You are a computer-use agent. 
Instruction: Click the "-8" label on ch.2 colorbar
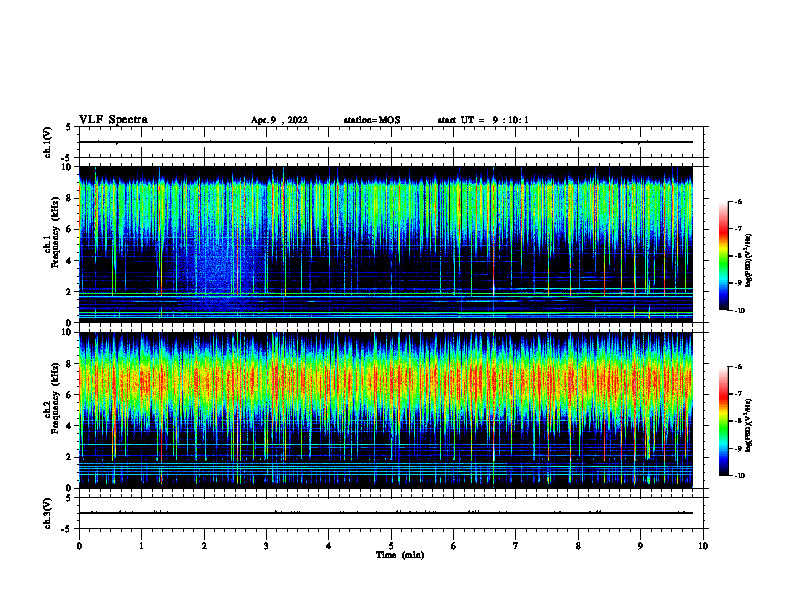pyautogui.click(x=738, y=421)
